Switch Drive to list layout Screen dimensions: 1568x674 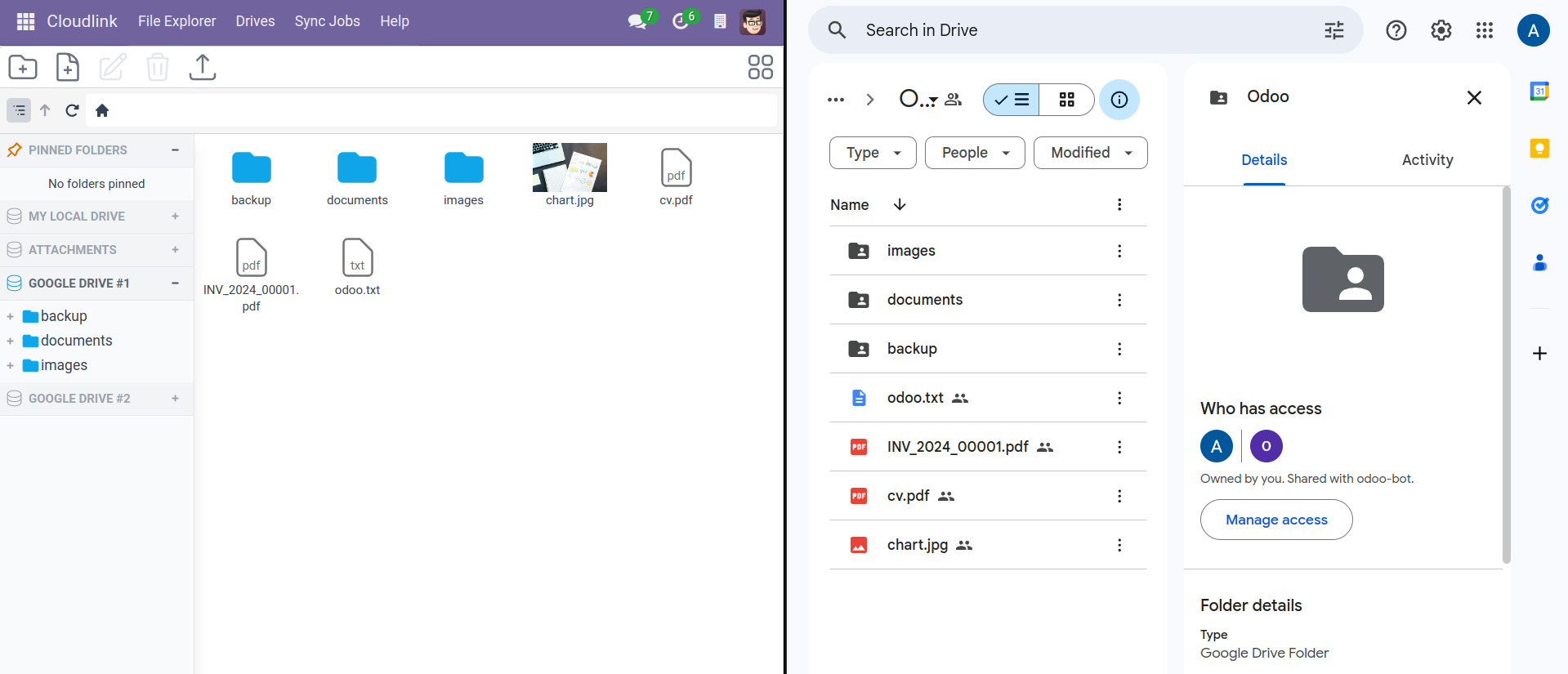pyautogui.click(x=1012, y=100)
